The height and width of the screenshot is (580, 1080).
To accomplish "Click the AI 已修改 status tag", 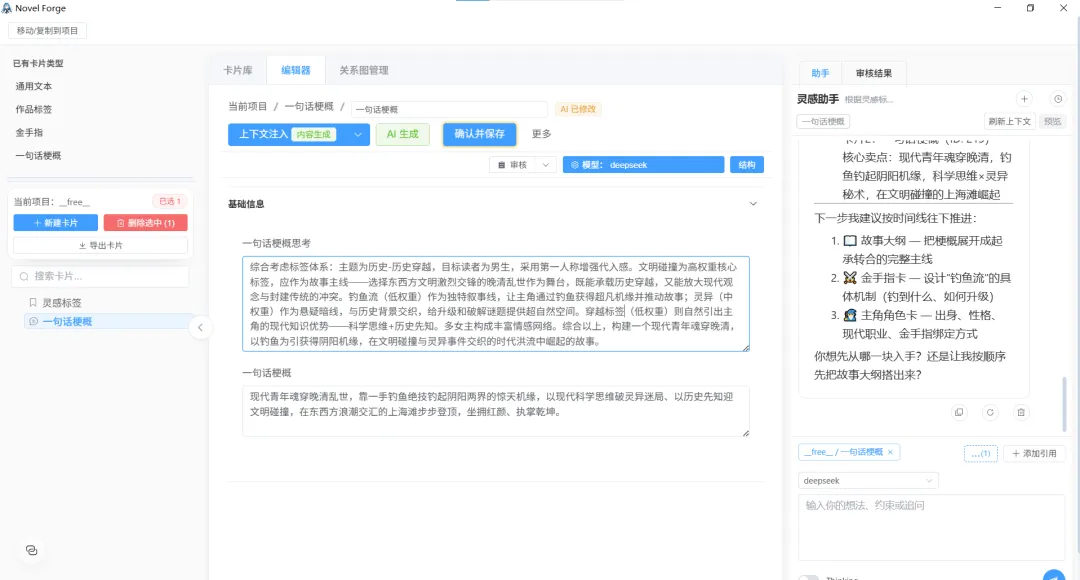I will coord(578,109).
